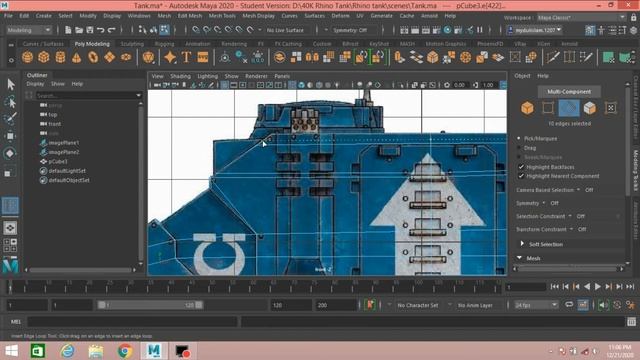Click the redo arrow icon
Image resolution: width=640 pixels, height=360 pixels.
coord(111,30)
